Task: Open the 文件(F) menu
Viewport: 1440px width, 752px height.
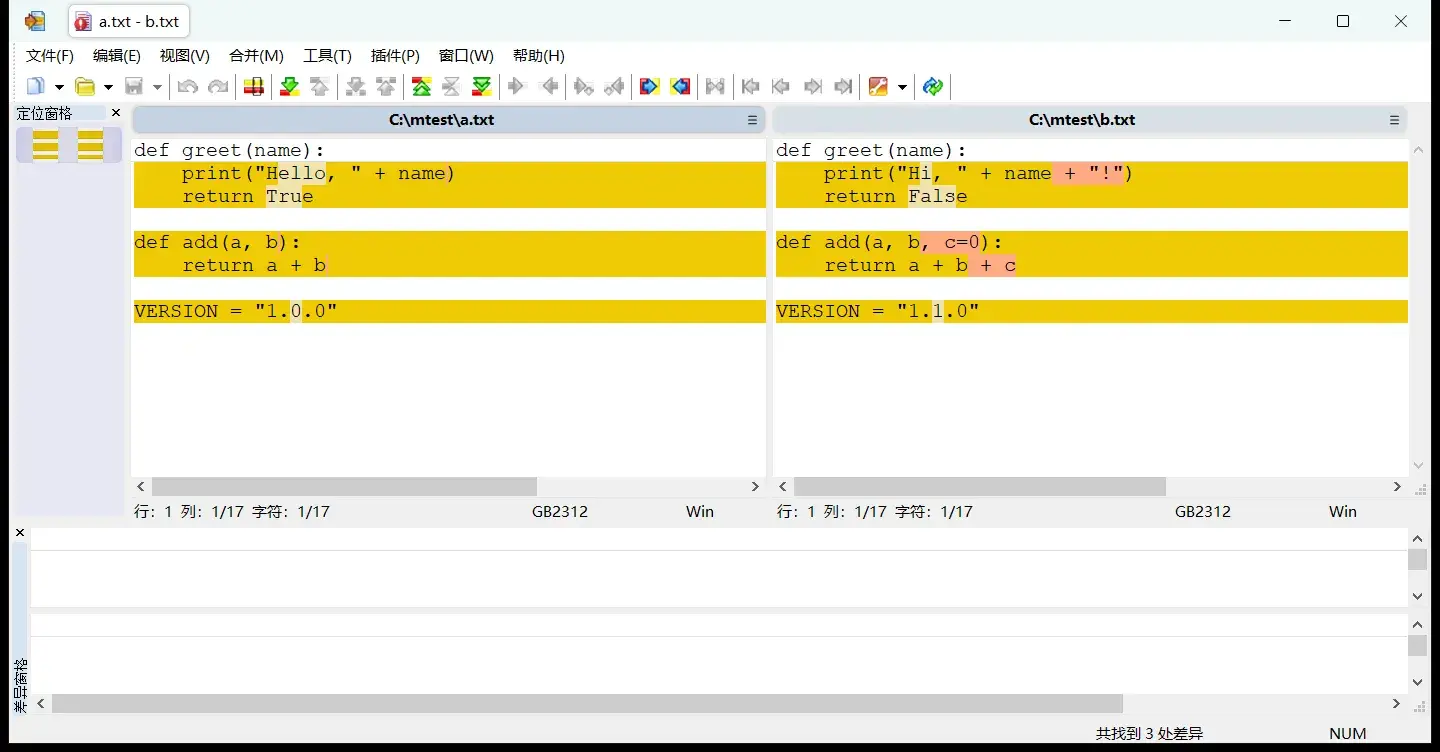Action: click(x=50, y=56)
